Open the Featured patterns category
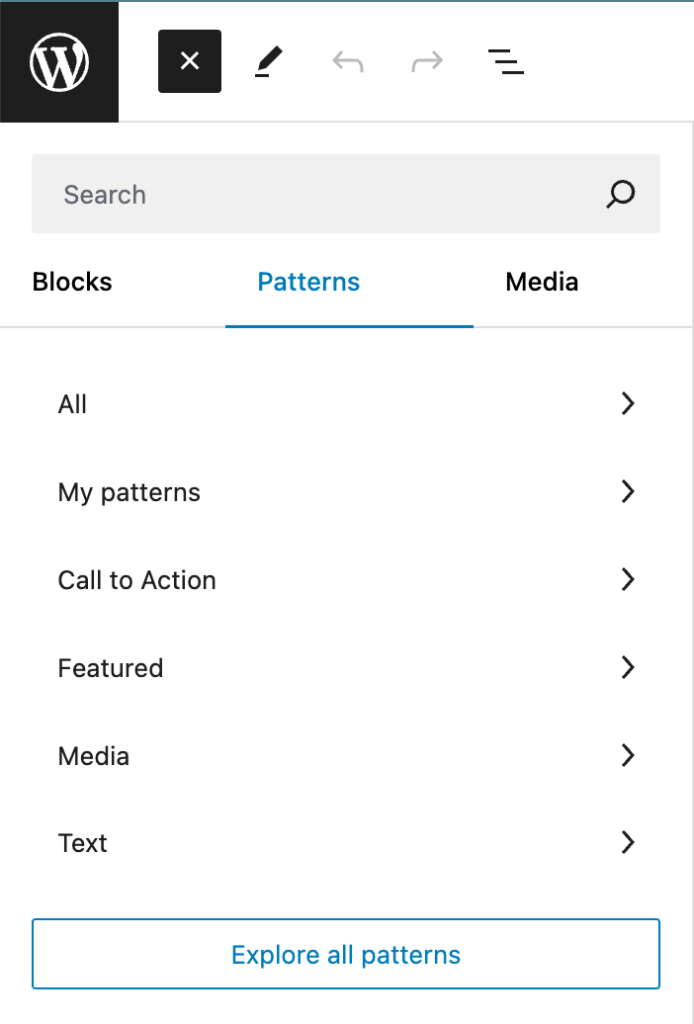The width and height of the screenshot is (694, 1024). pos(346,667)
